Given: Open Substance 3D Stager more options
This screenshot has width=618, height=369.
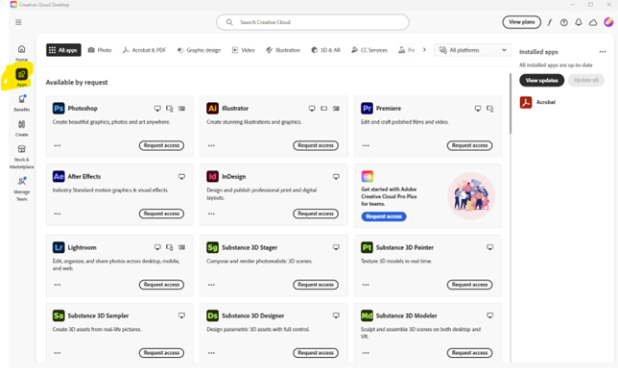Looking at the screenshot, I should point(212,285).
